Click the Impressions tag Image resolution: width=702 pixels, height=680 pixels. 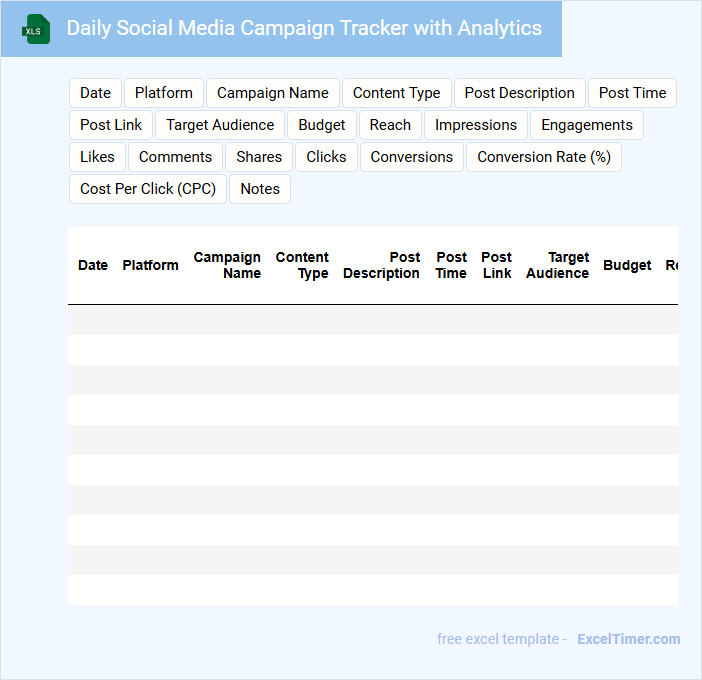pyautogui.click(x=476, y=125)
